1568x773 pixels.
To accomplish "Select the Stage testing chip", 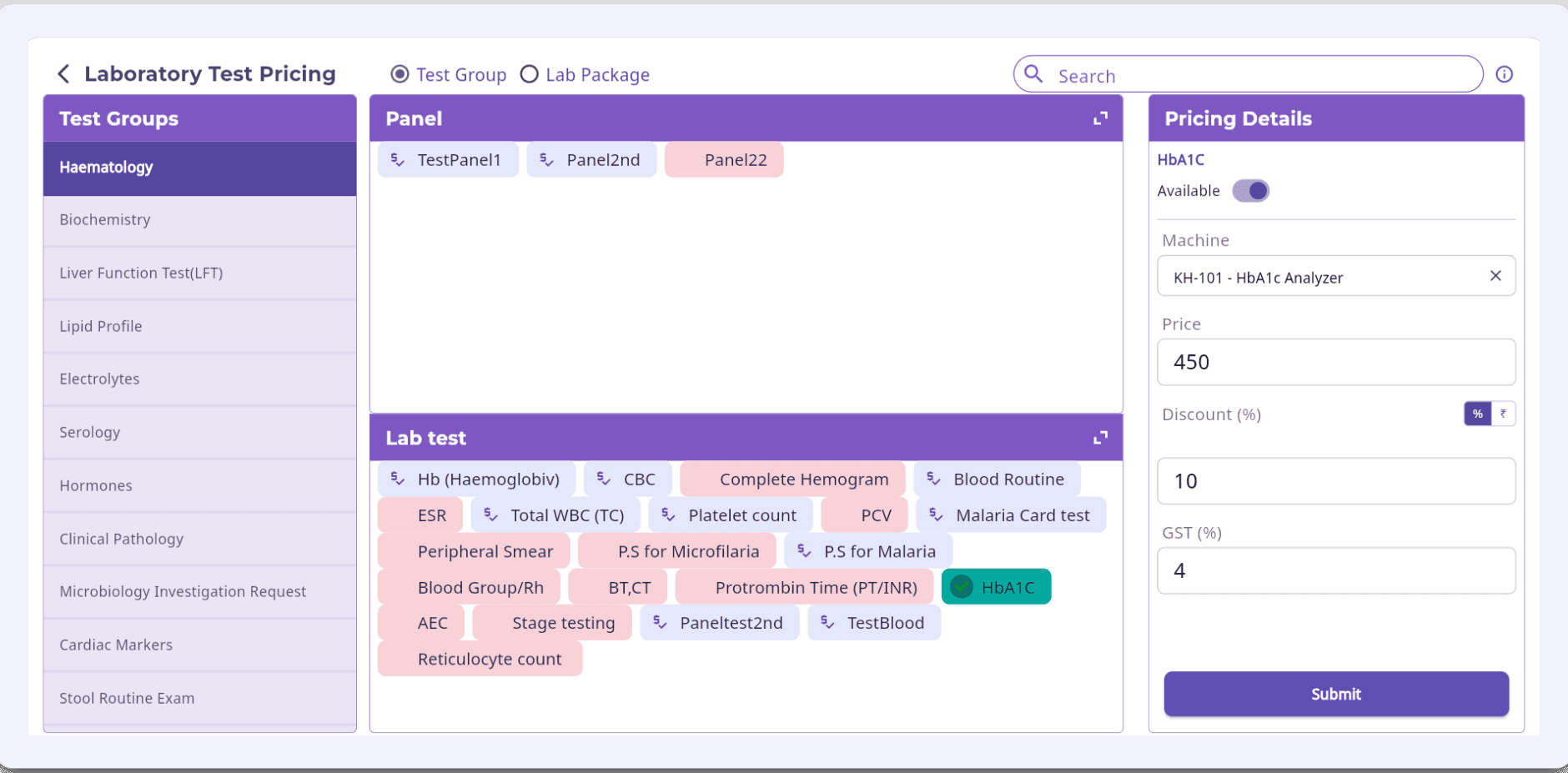I will pyautogui.click(x=552, y=622).
